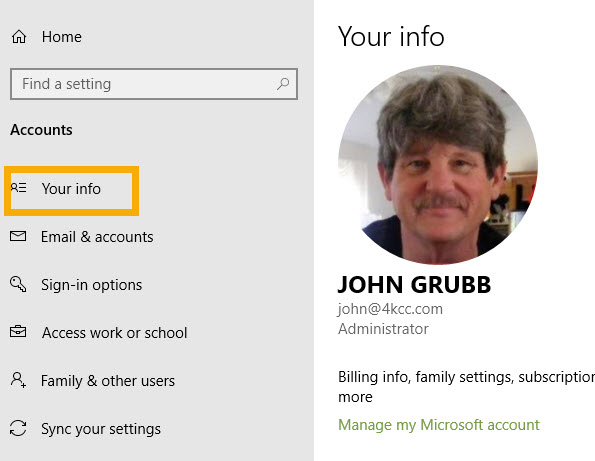Open the Home settings page
The image size is (595, 461).
click(61, 37)
